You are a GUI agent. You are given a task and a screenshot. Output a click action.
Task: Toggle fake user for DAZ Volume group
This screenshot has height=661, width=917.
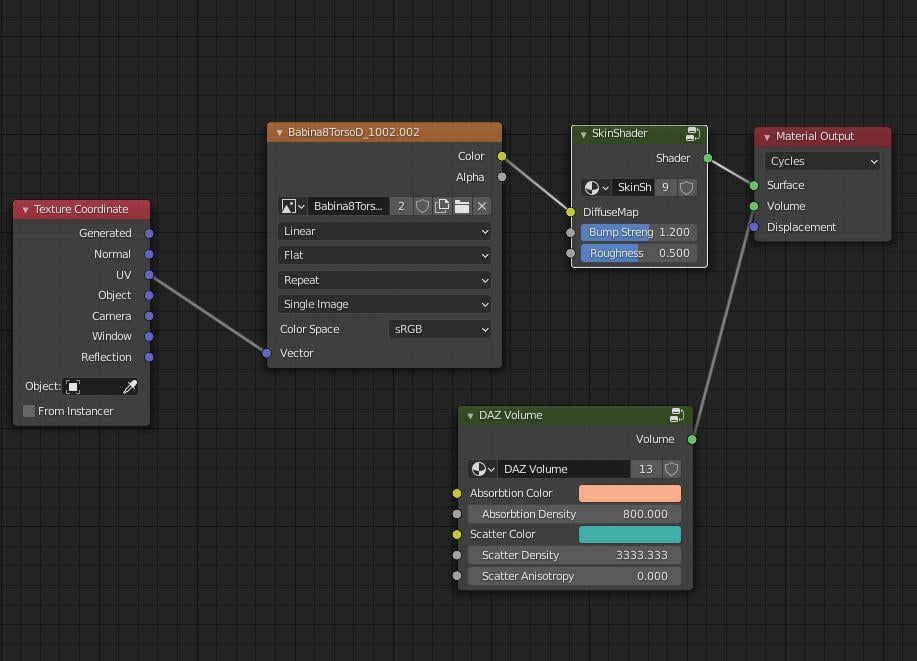click(672, 469)
